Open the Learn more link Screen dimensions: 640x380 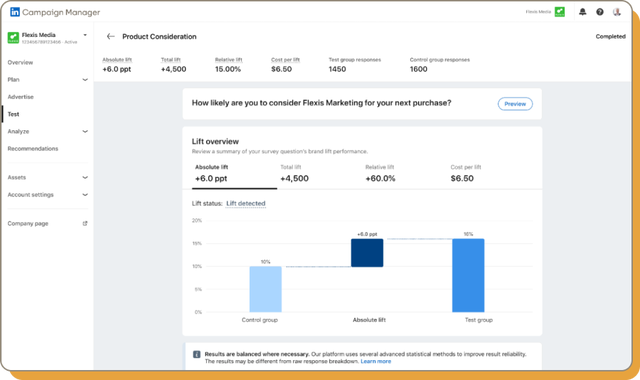376,361
